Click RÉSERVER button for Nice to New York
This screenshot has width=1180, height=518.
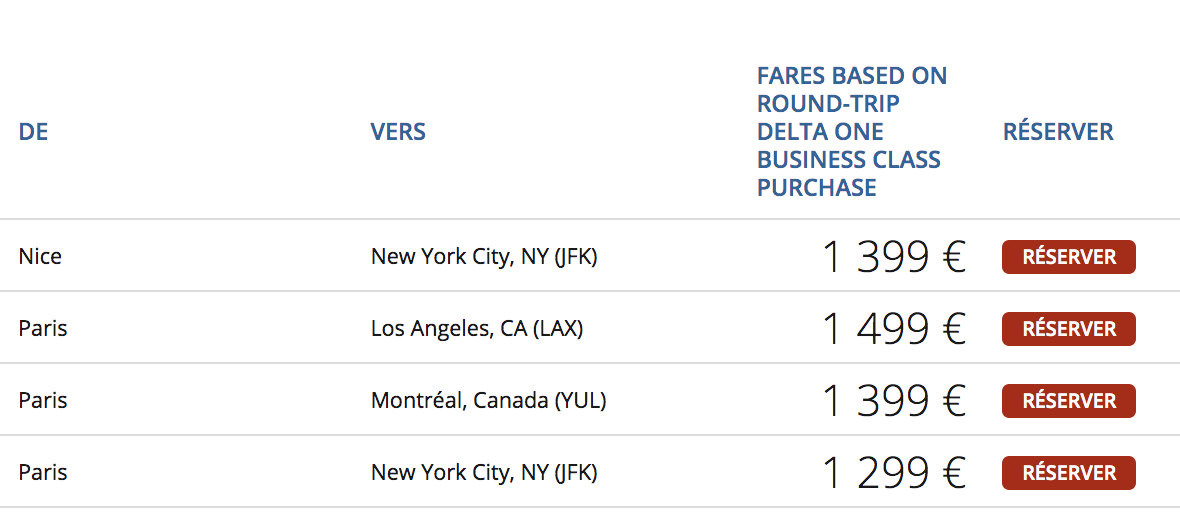pos(1068,257)
